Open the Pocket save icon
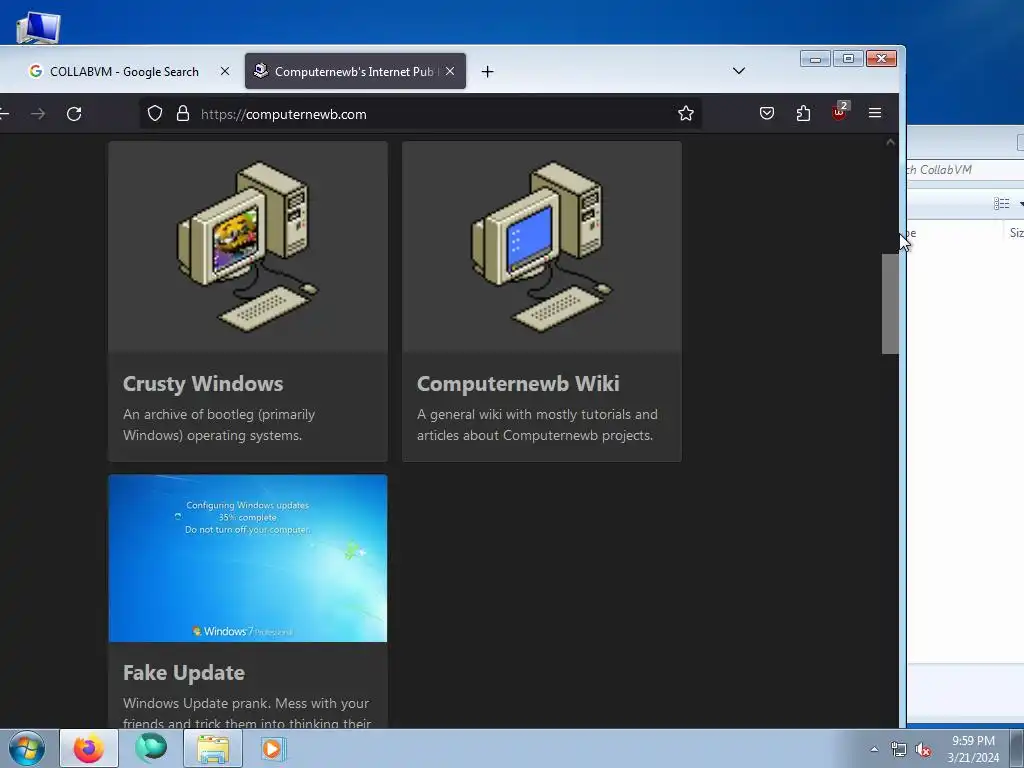 coord(767,114)
